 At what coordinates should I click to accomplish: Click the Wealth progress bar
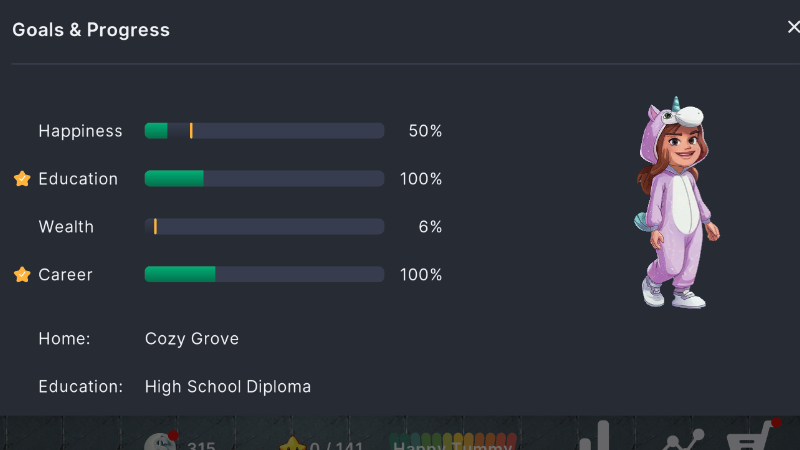(264, 227)
